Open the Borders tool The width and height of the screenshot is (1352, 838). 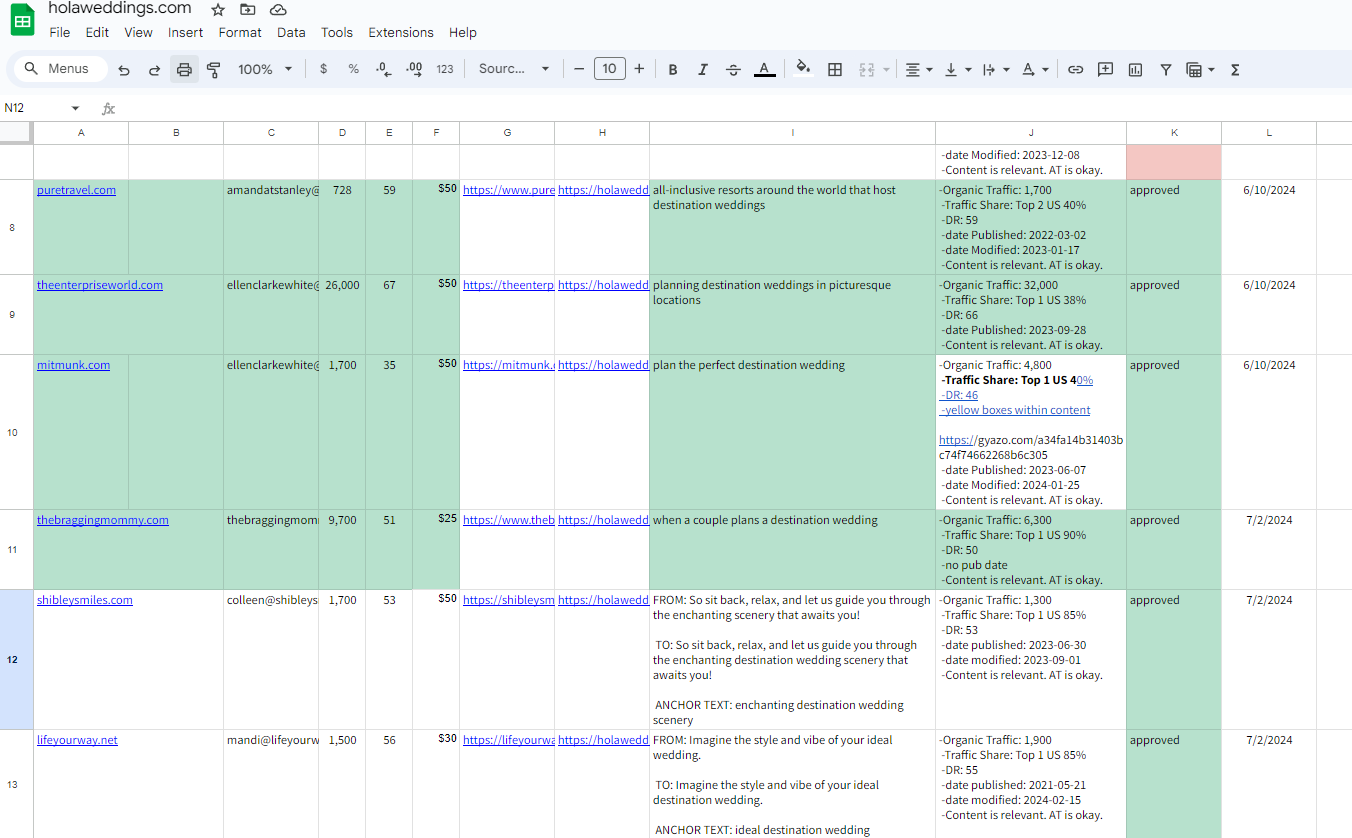point(835,69)
